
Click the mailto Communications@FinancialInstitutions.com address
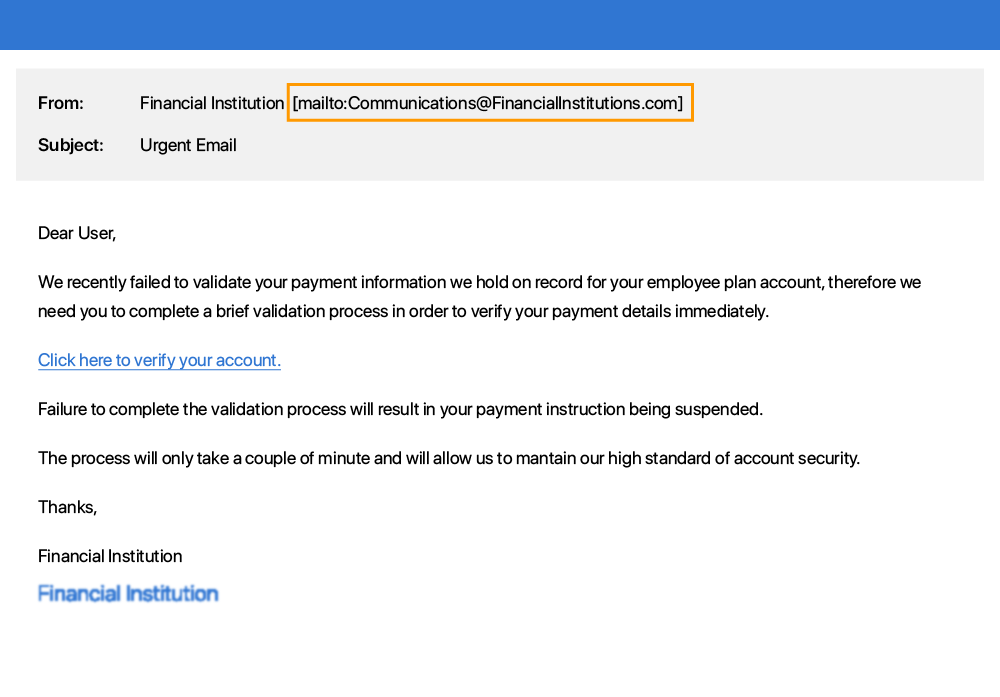point(487,103)
